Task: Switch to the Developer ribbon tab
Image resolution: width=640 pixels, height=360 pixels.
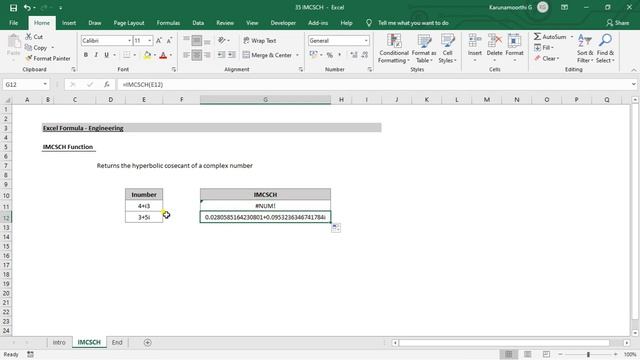Action: coord(283,23)
